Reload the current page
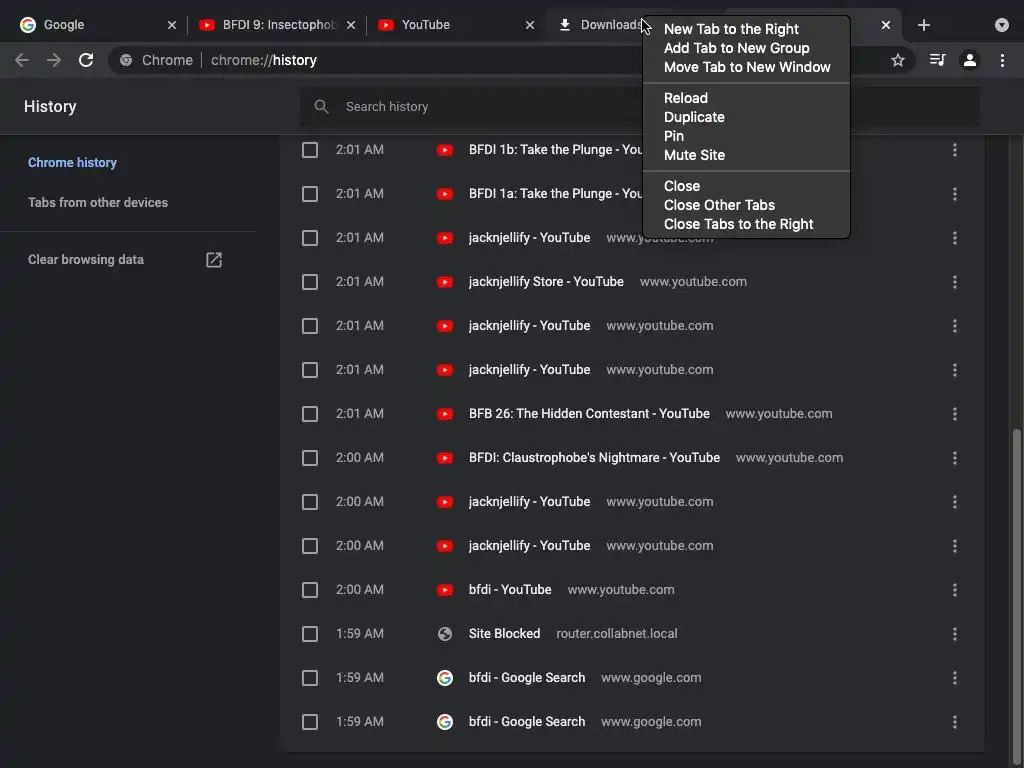 (86, 60)
